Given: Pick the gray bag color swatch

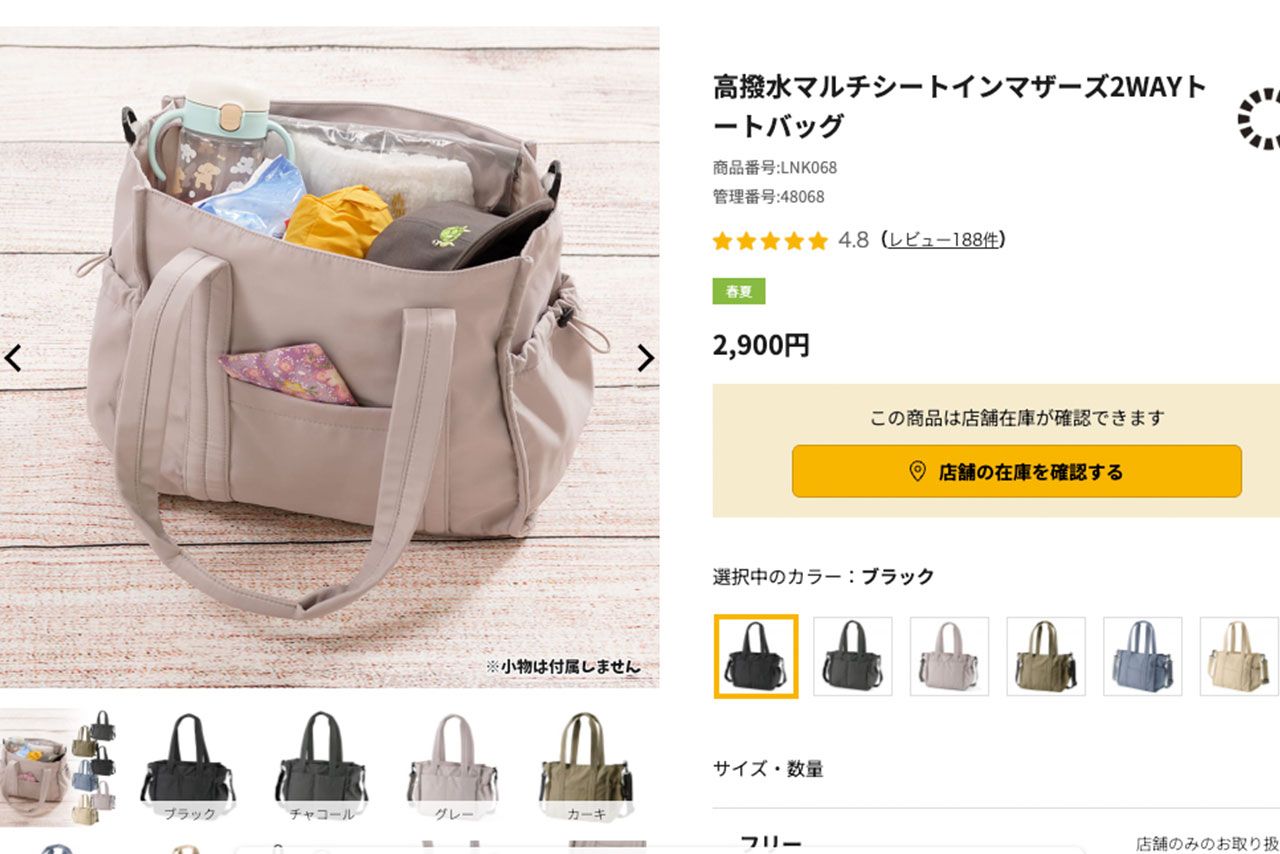Looking at the screenshot, I should click(x=950, y=656).
